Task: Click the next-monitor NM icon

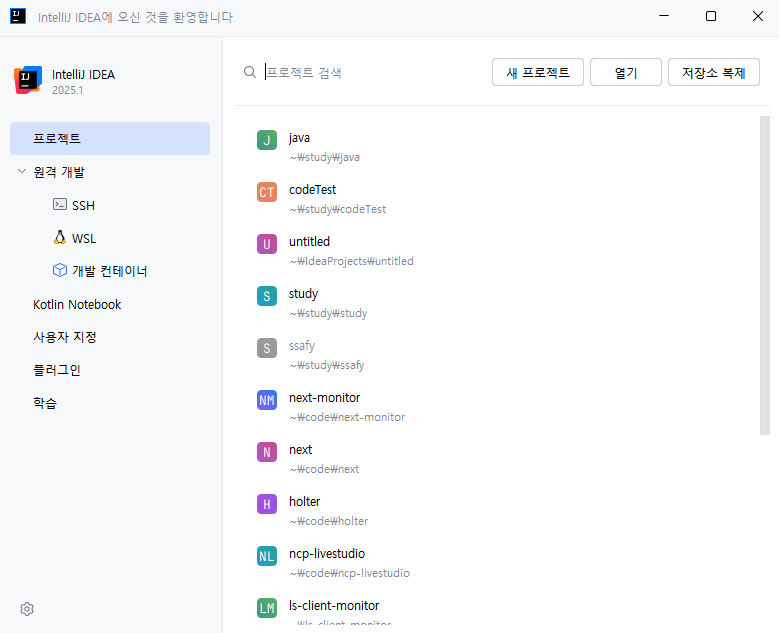Action: coord(267,400)
